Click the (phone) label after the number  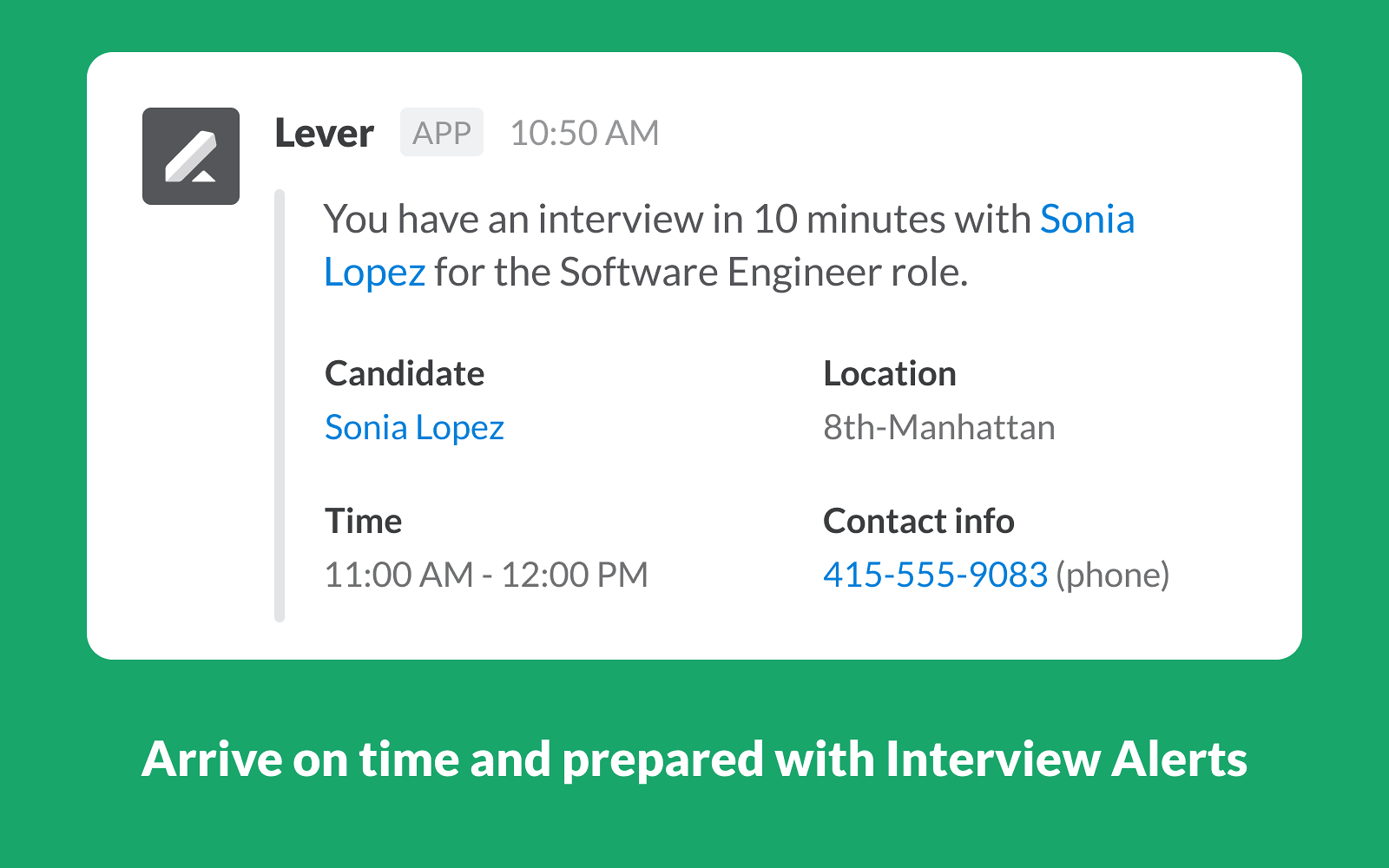[x=1113, y=575]
